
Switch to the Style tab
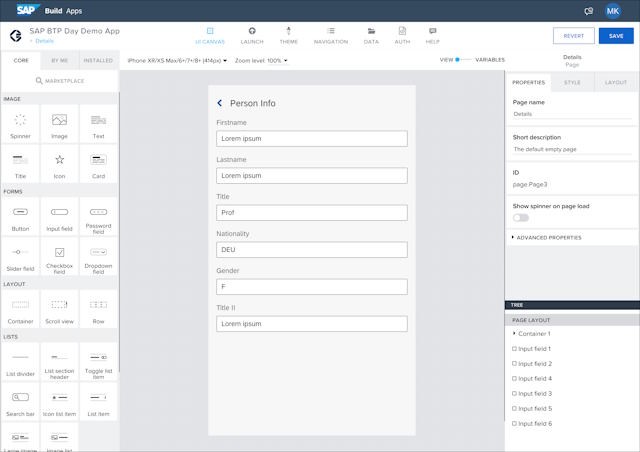pyautogui.click(x=572, y=83)
